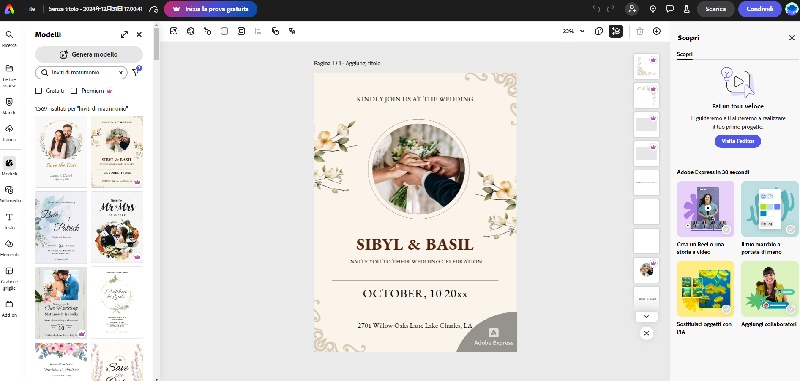
Task: Click the page background color swatch in toolbar
Action: point(224,31)
